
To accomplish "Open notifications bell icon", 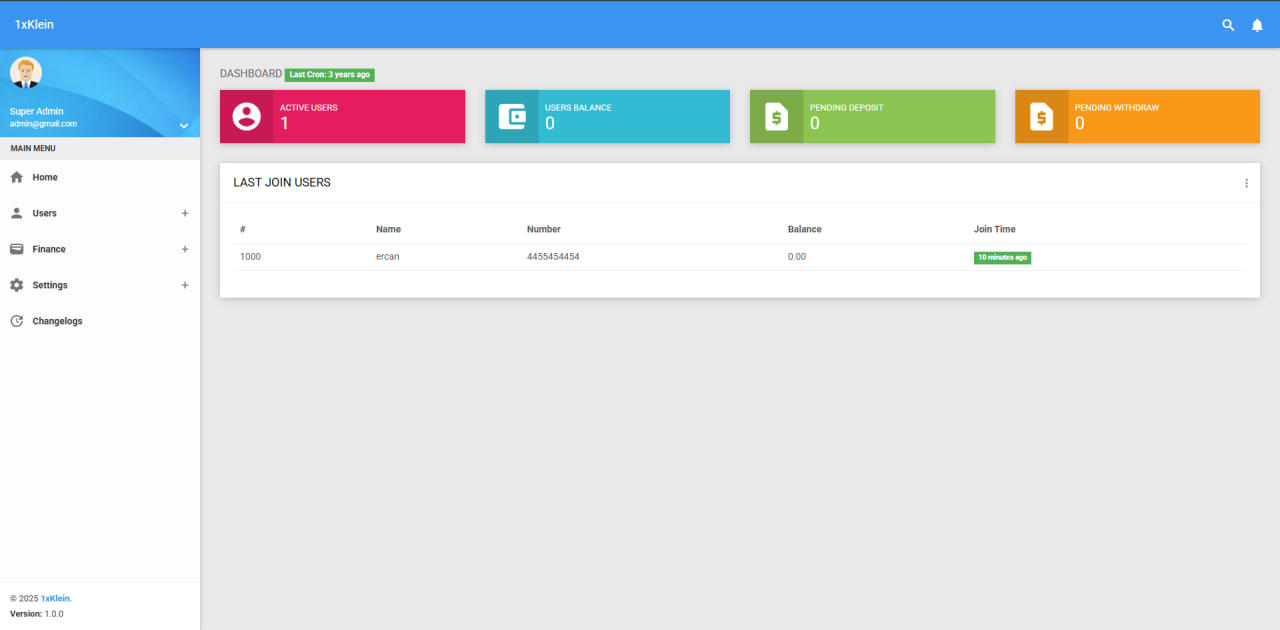I will (x=1257, y=25).
